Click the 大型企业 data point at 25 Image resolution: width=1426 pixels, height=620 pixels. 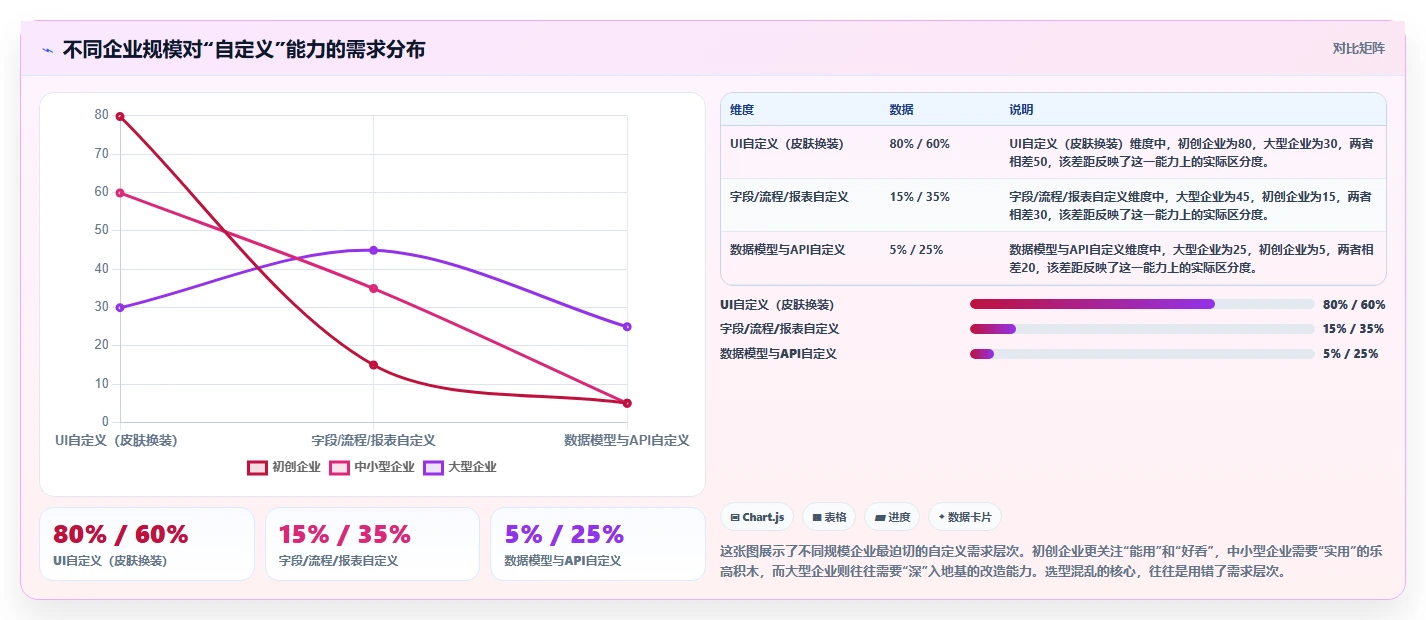627,327
